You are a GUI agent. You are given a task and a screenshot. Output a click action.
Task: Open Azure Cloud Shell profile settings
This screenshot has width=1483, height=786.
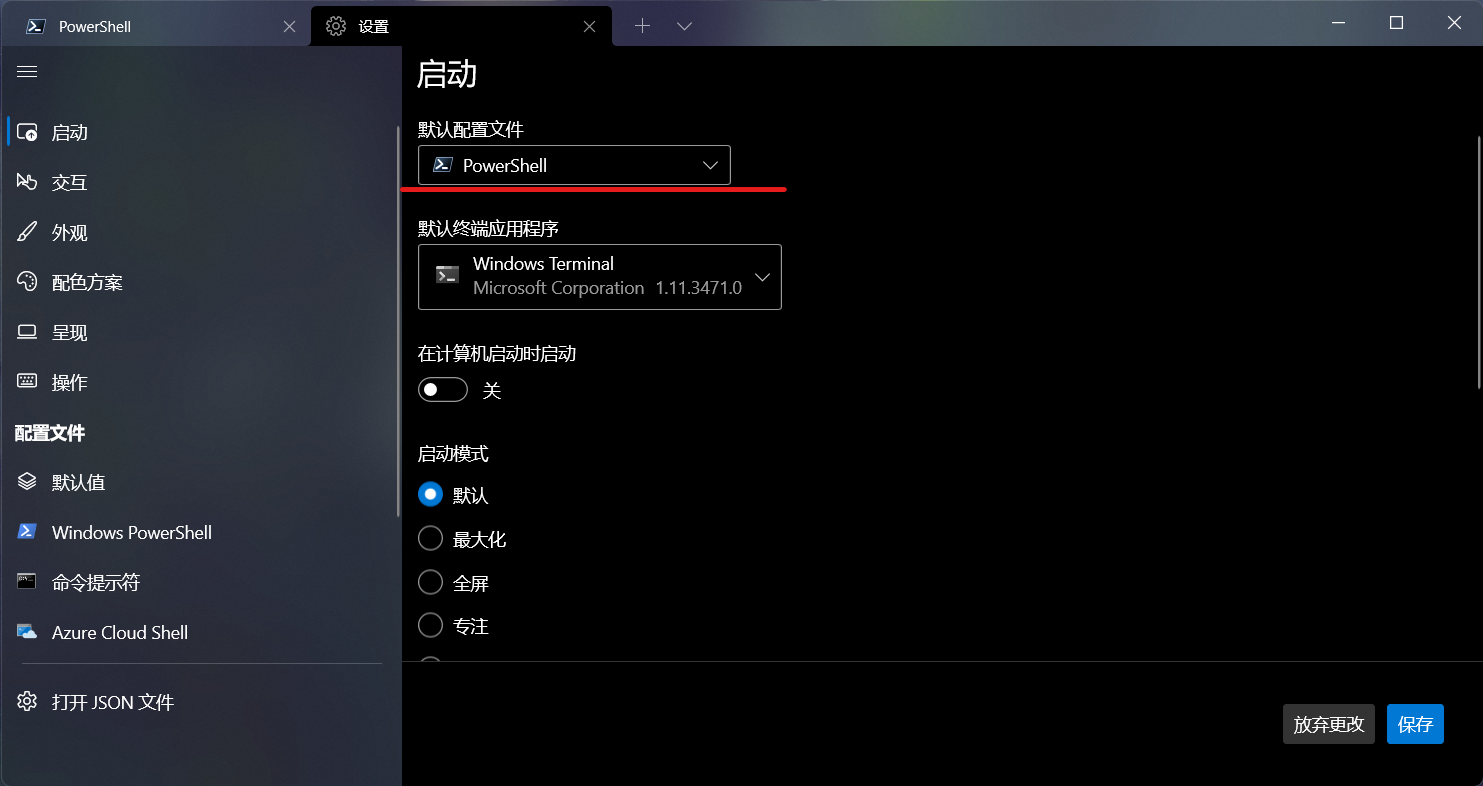[x=198, y=632]
